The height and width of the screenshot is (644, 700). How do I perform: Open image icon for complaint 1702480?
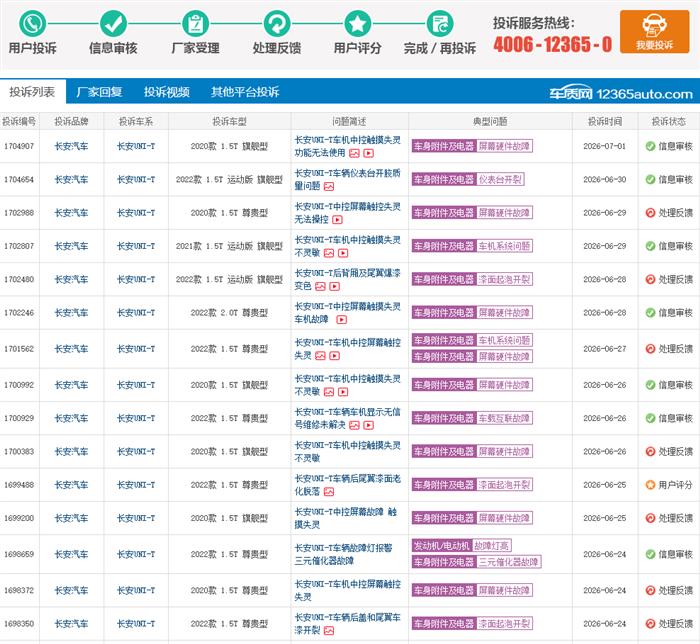320,287
